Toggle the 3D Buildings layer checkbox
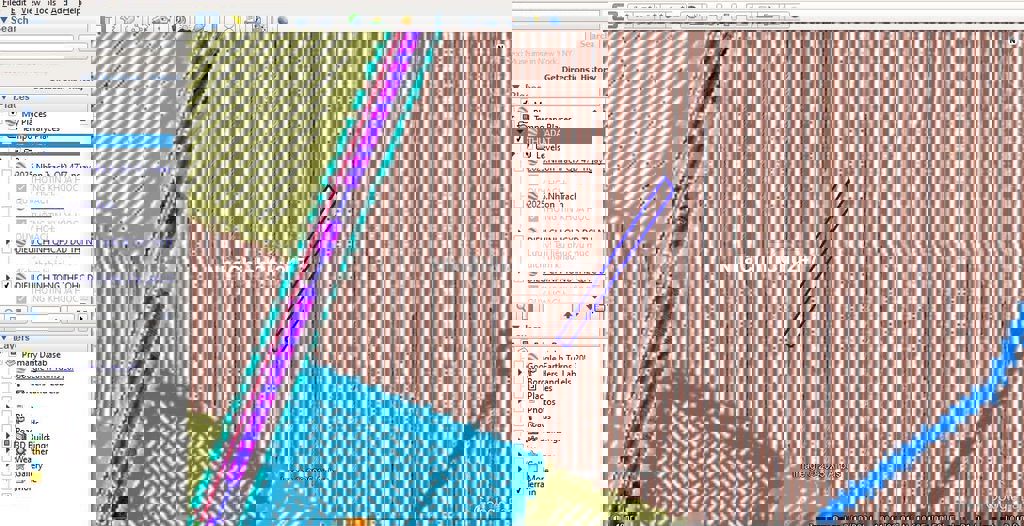Image resolution: width=1024 pixels, height=526 pixels. [7, 437]
